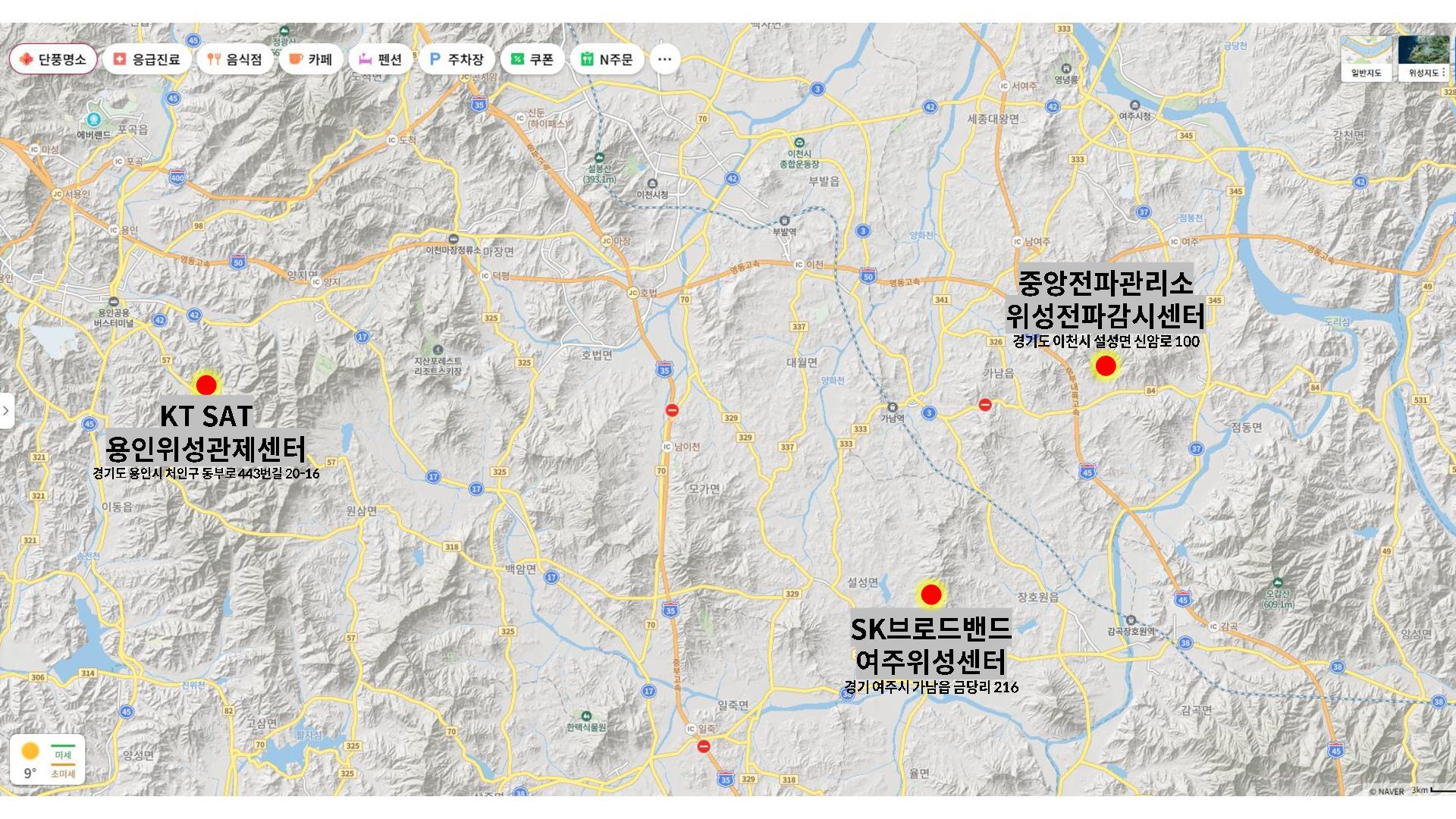Toggle the 음식점 restaurant filter chip

click(235, 59)
